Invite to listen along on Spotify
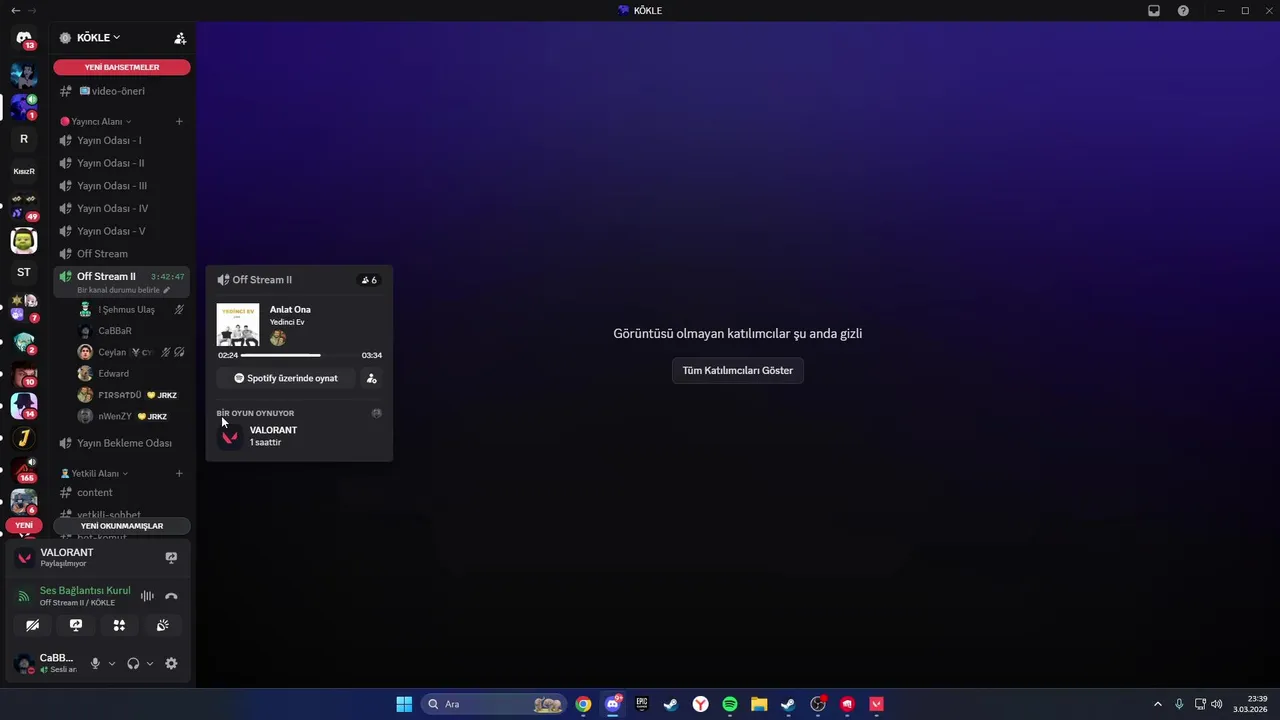1280x720 pixels. pyautogui.click(x=372, y=378)
